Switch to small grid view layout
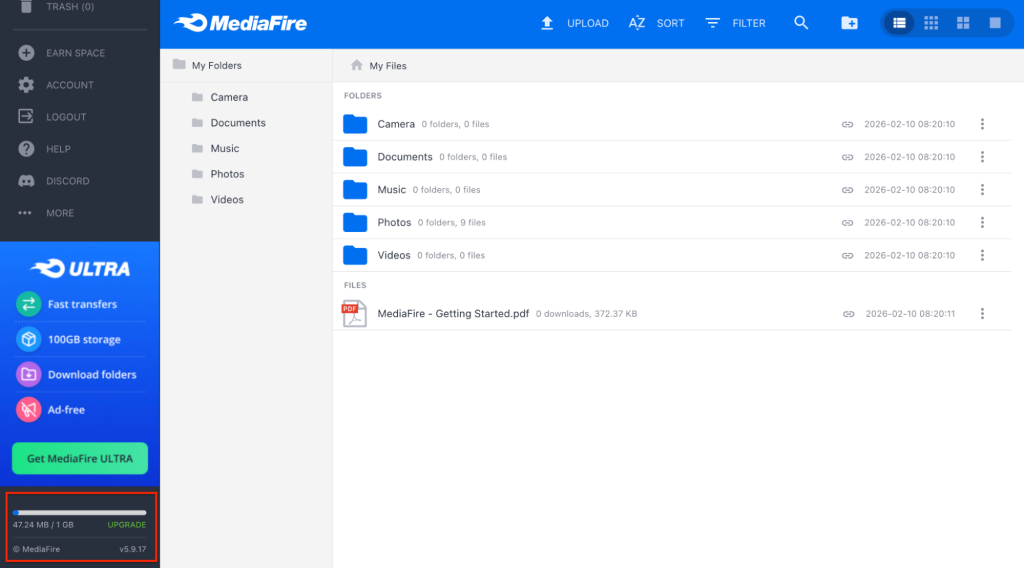 click(931, 23)
